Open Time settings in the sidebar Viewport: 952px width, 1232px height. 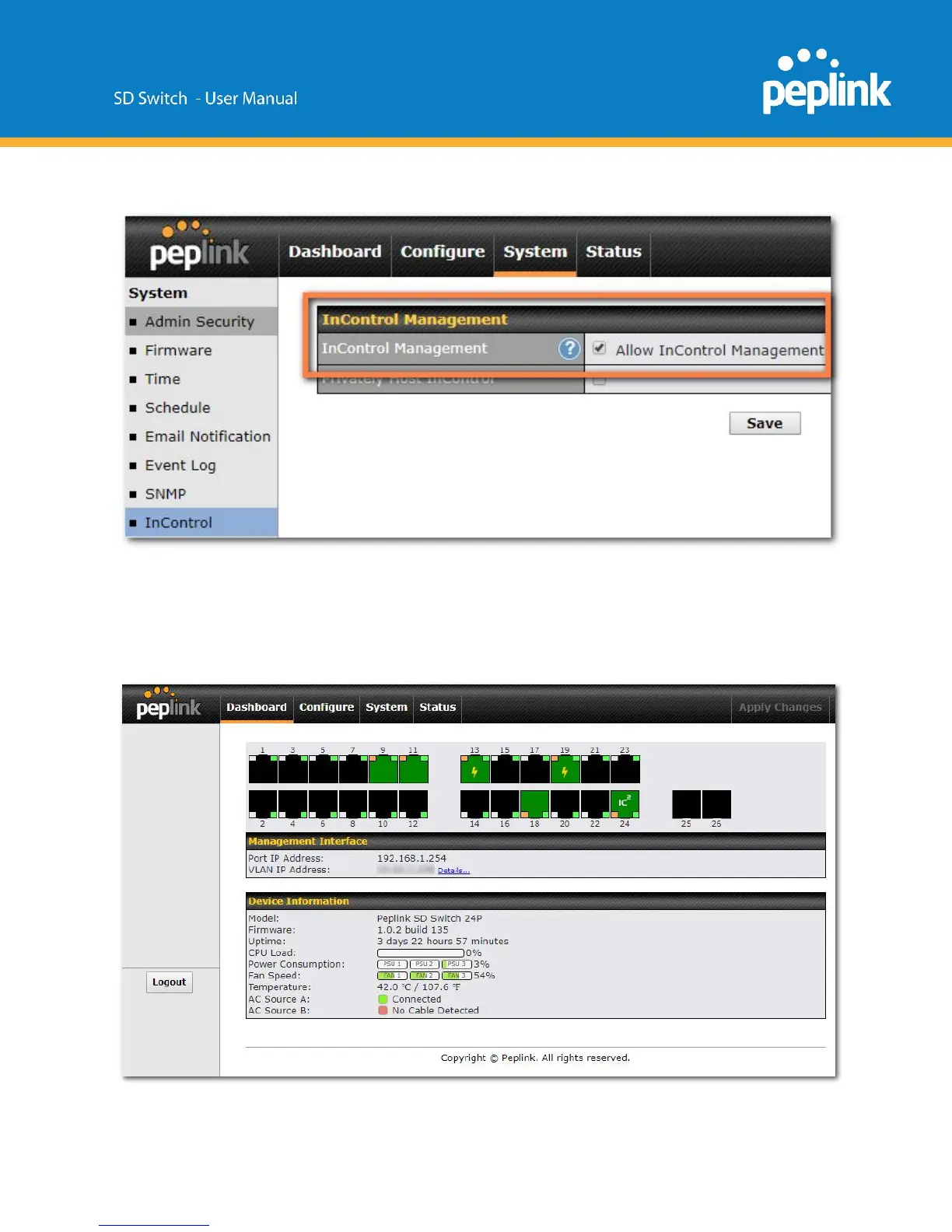click(201, 380)
